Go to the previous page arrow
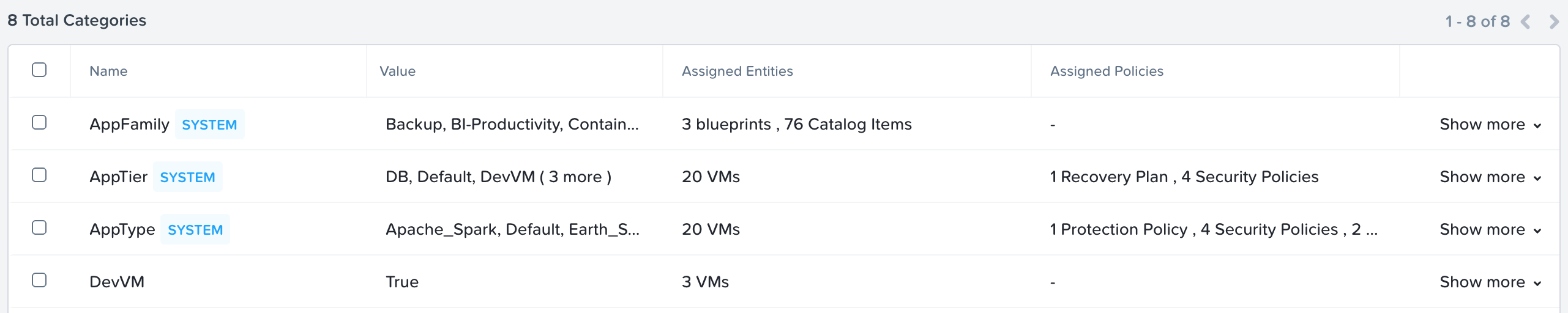 click(1526, 22)
